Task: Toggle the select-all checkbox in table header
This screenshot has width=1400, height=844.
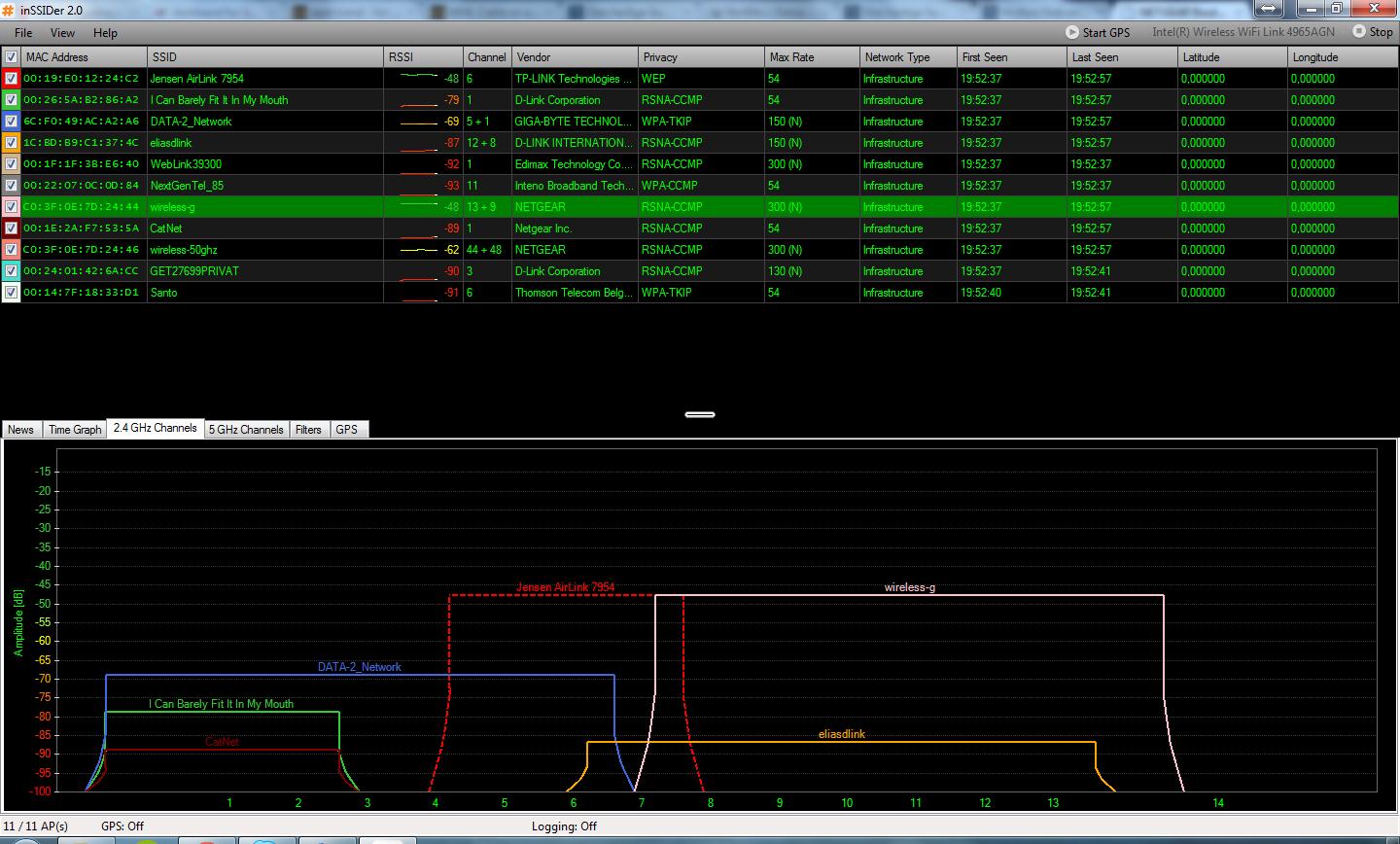Action: pyautogui.click(x=11, y=57)
